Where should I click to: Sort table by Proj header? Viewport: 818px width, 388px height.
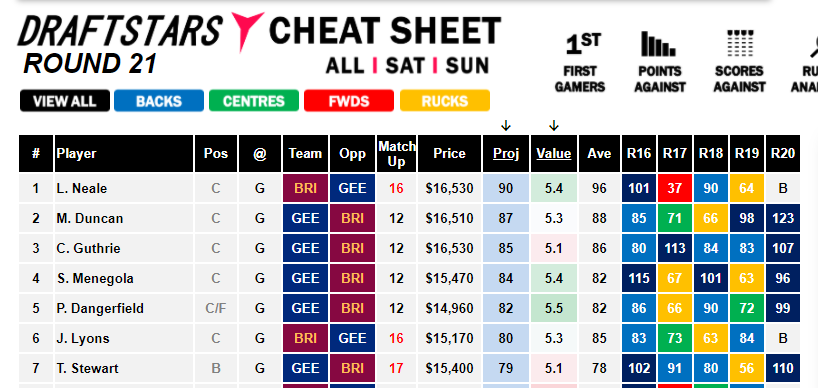(x=506, y=154)
